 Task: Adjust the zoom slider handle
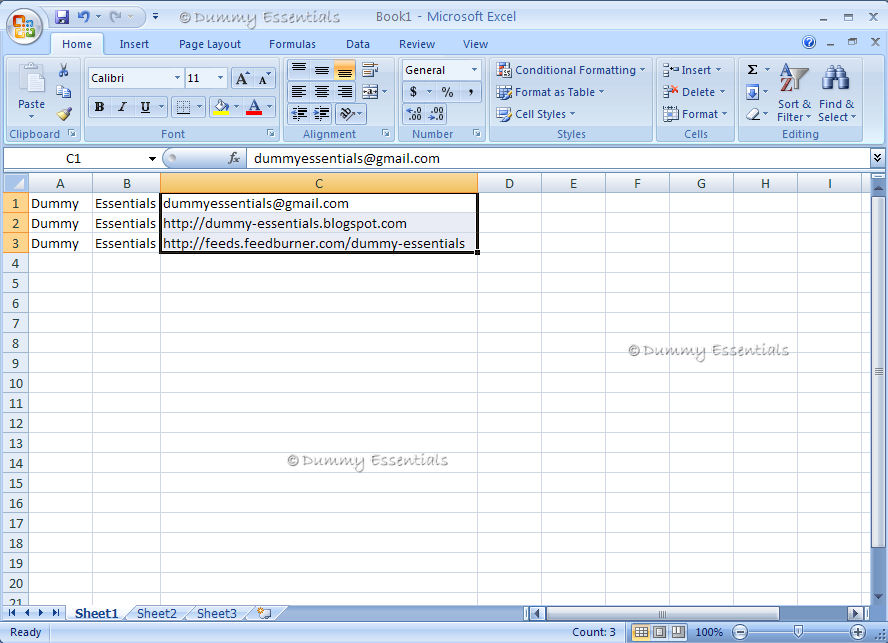coord(798,631)
